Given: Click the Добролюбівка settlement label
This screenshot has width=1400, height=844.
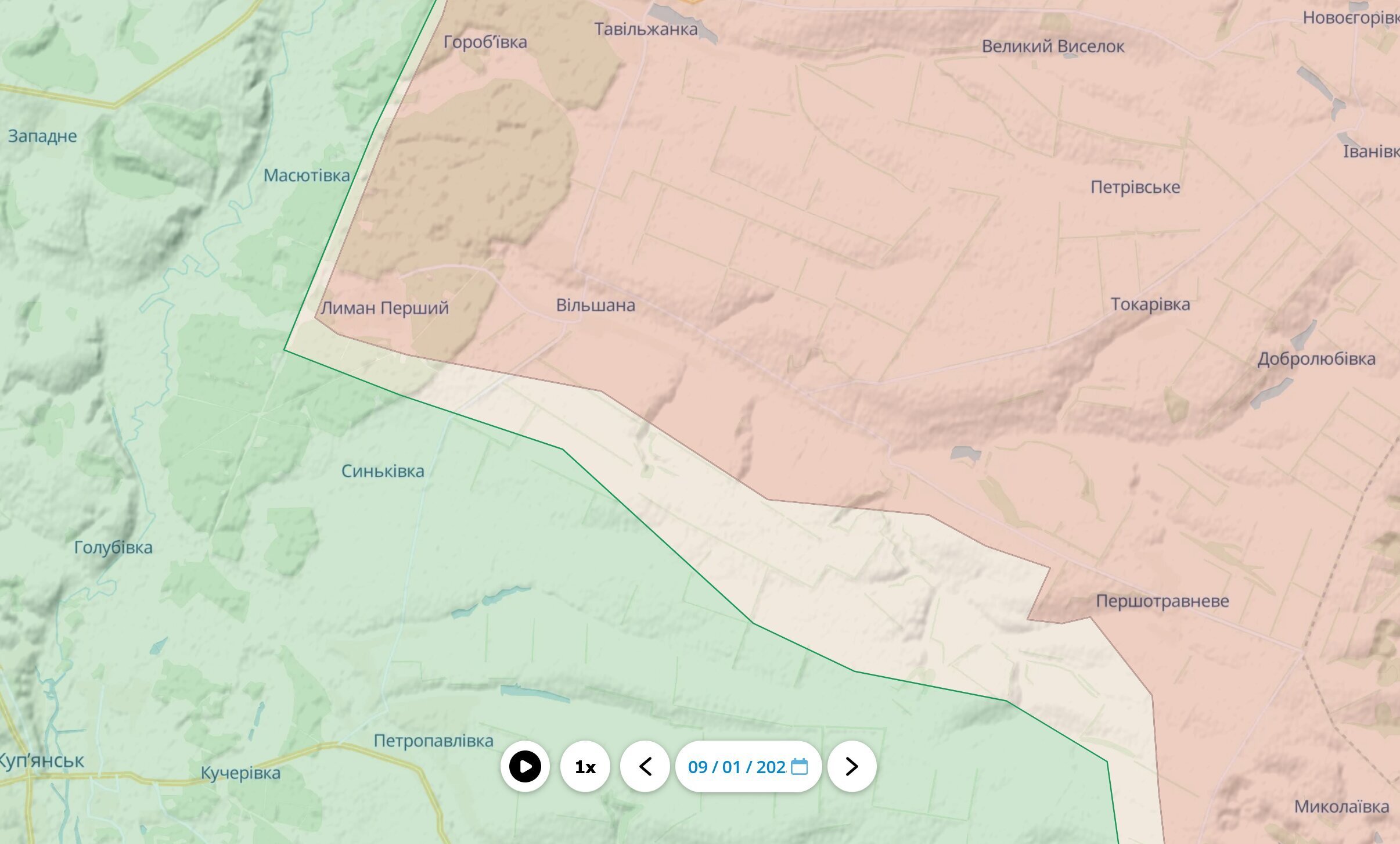Looking at the screenshot, I should point(1316,359).
